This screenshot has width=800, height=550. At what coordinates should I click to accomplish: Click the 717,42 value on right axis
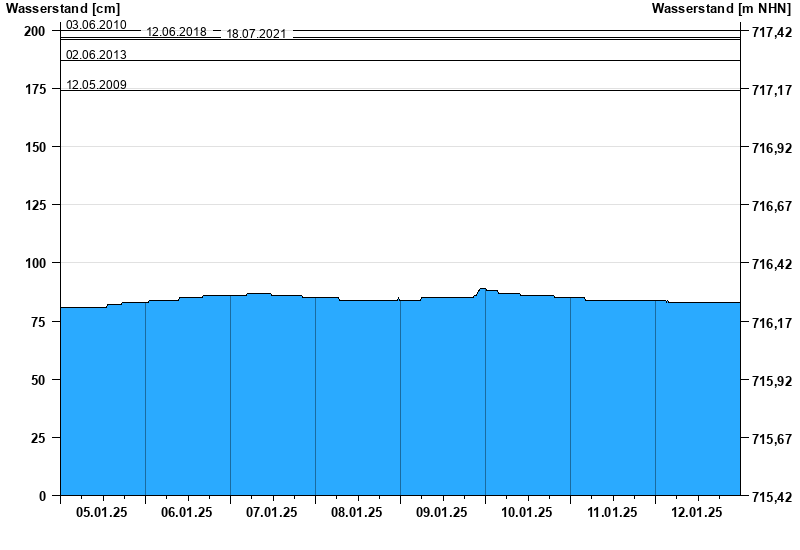[771, 32]
